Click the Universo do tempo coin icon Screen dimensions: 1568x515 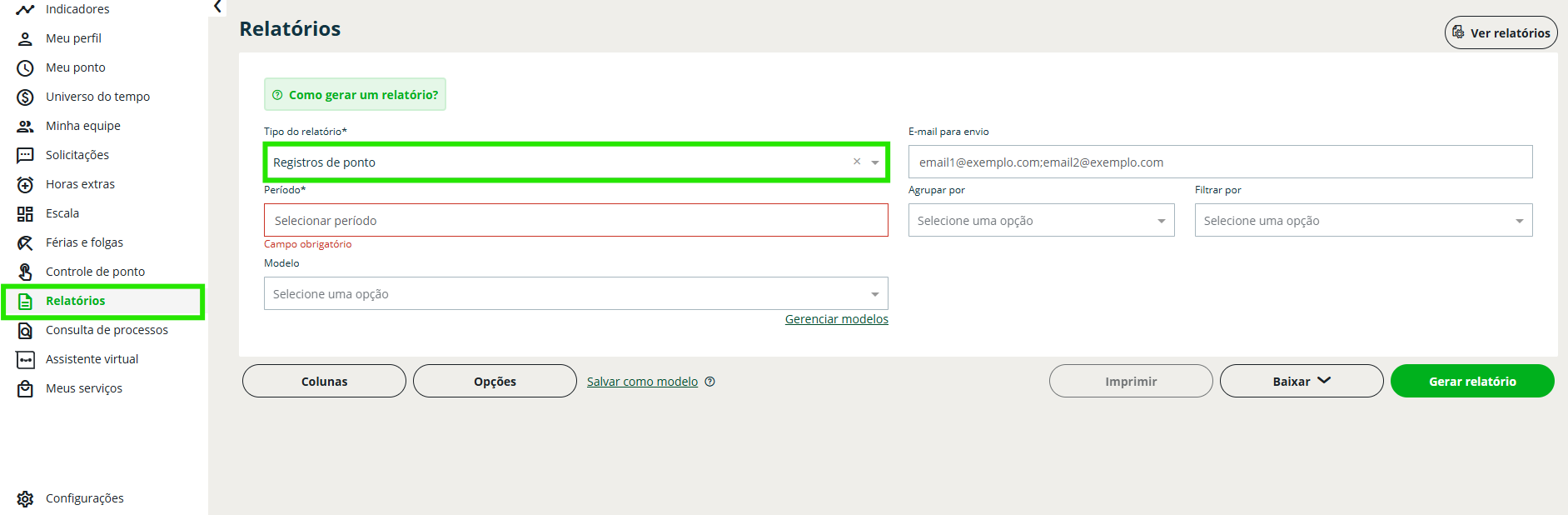point(26,97)
